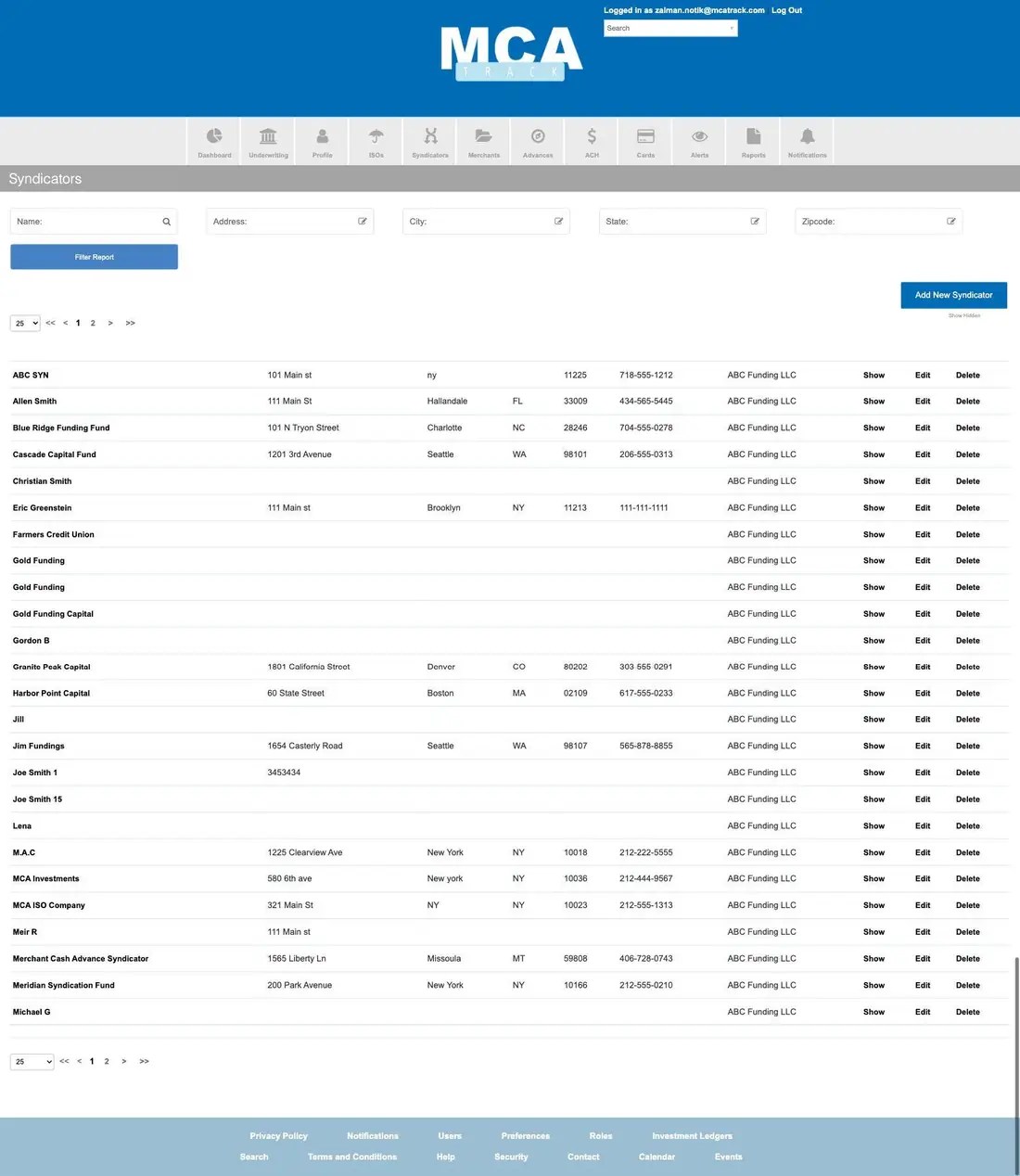Open the Underwriting bank icon

(268, 136)
